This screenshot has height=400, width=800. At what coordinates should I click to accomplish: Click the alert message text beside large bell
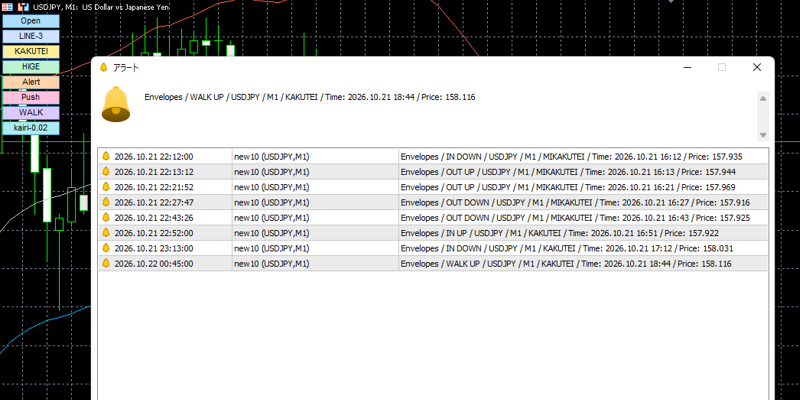coord(310,97)
